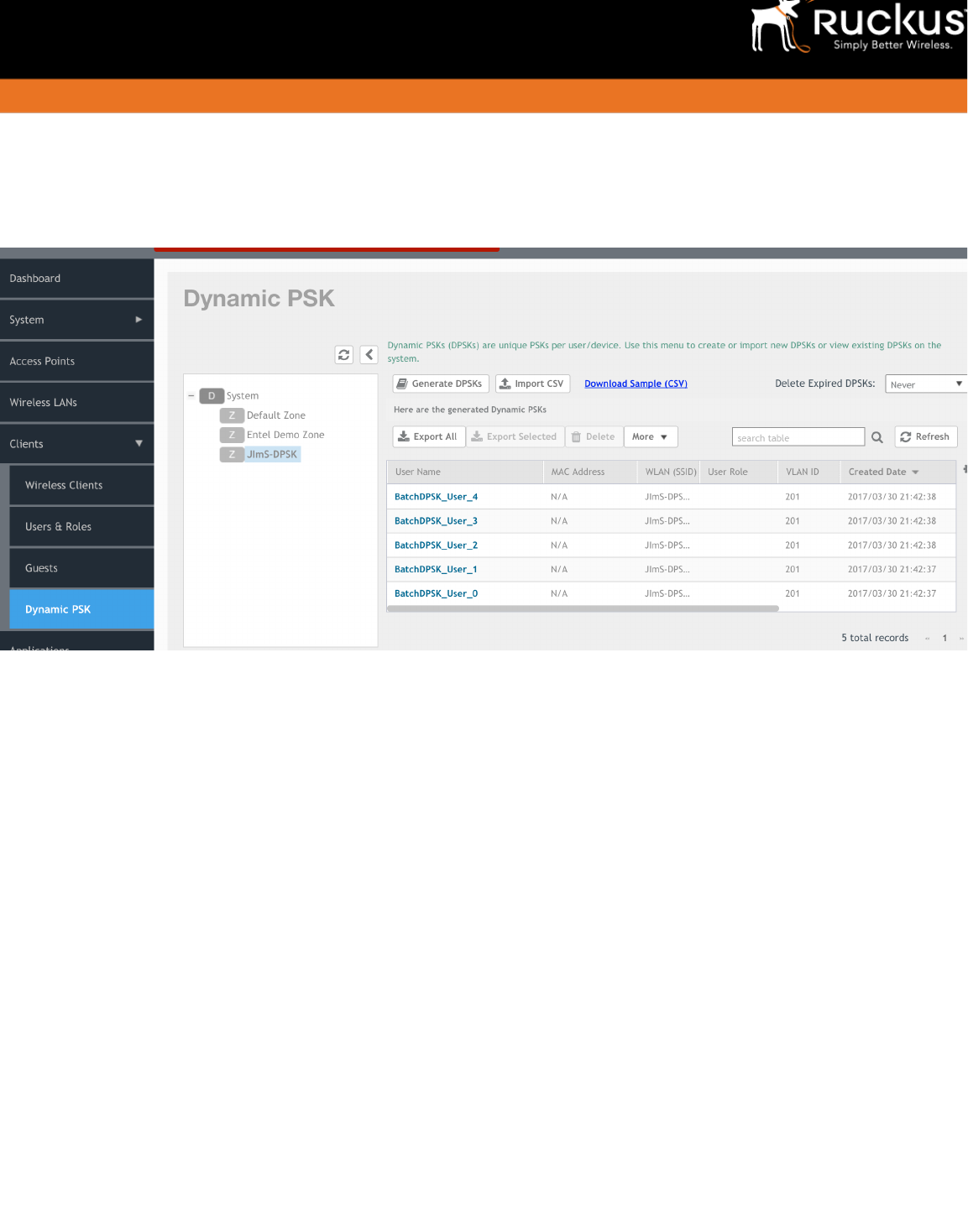968x1232 pixels.
Task: Open Guests submenu item
Action: click(82, 568)
